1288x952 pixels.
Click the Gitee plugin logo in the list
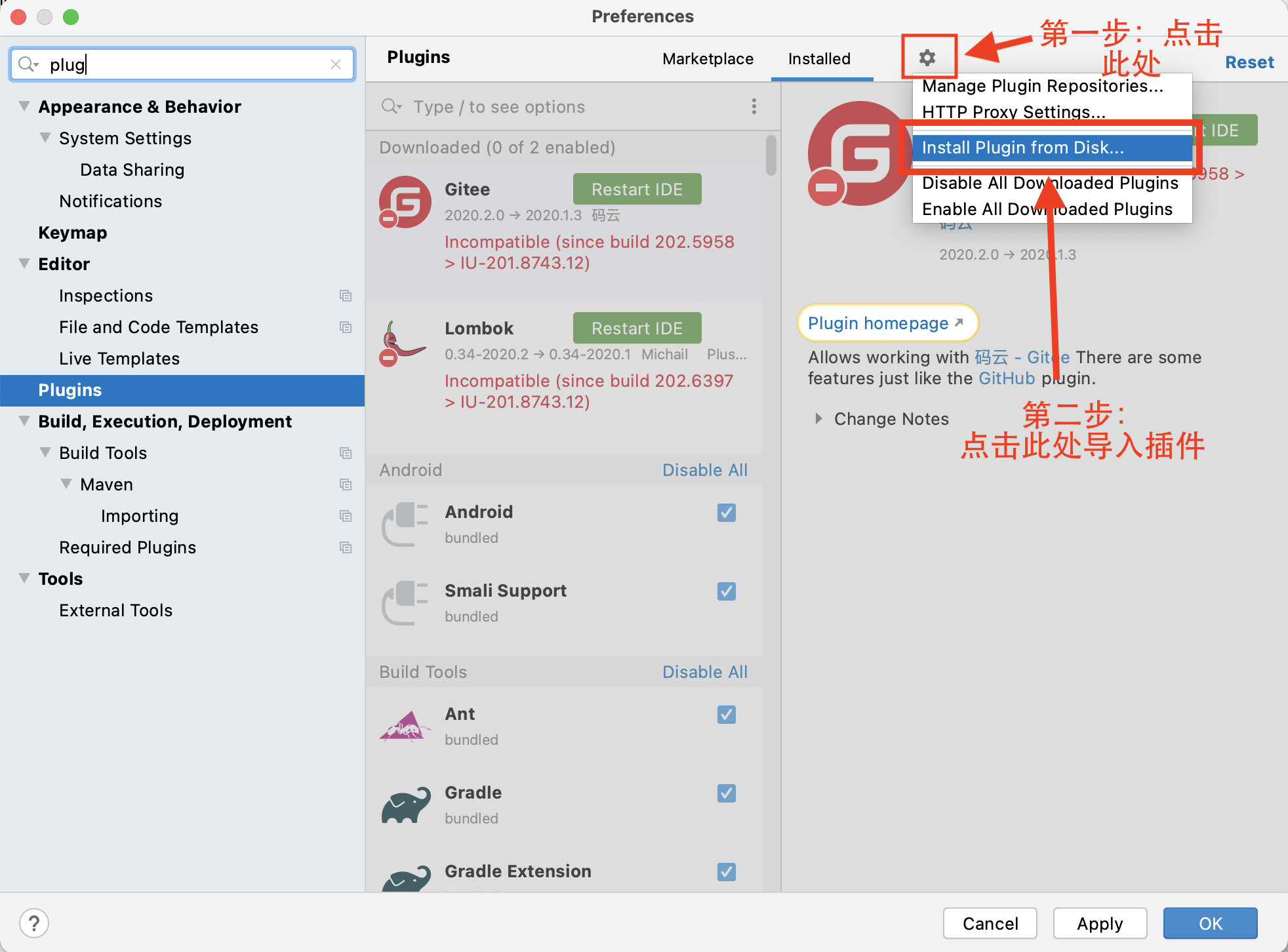pos(405,202)
